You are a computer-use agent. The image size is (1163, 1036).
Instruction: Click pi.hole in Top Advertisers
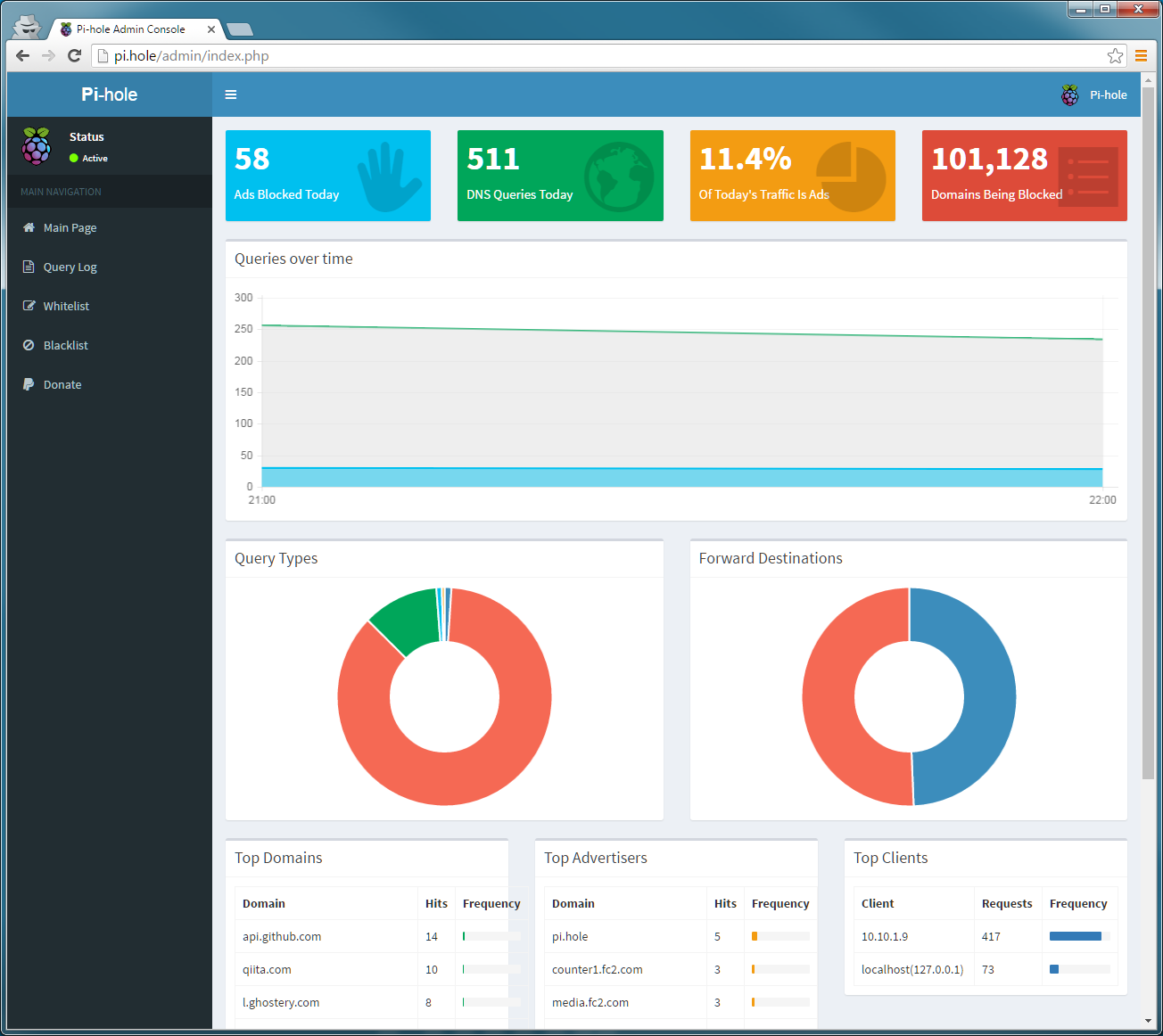click(570, 936)
